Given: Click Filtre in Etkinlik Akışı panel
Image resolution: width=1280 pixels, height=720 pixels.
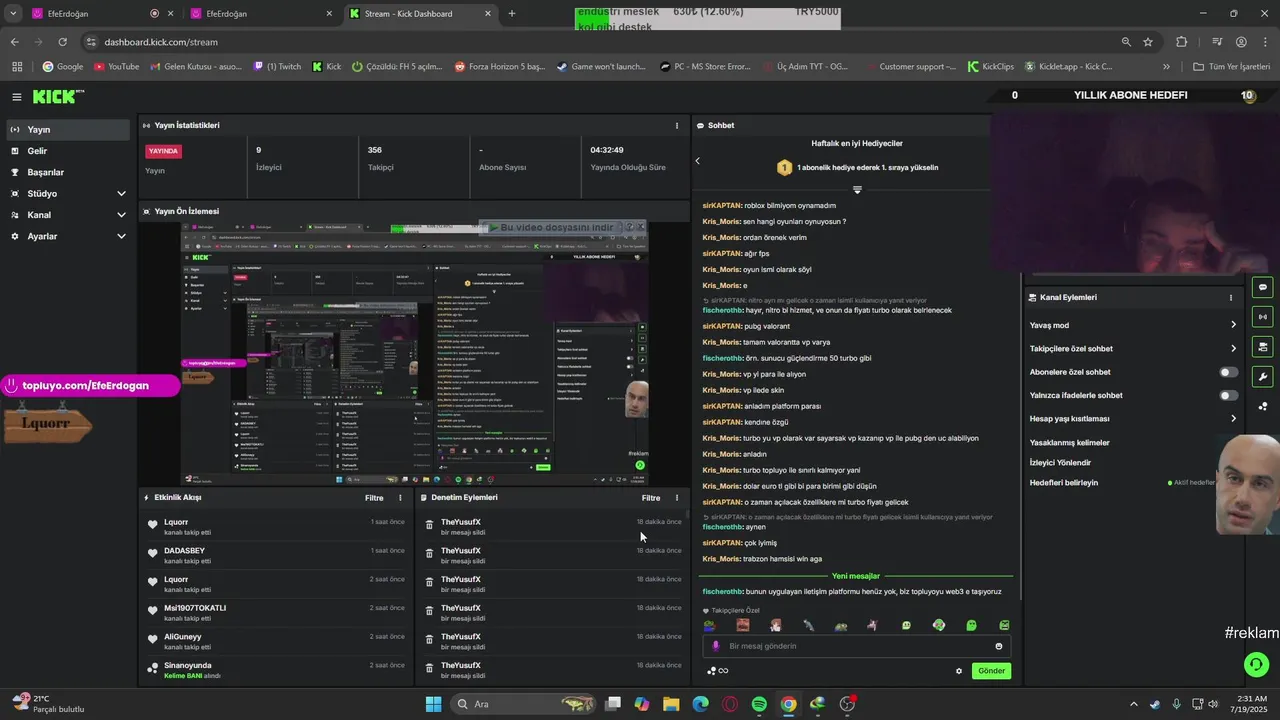Looking at the screenshot, I should click(374, 498).
